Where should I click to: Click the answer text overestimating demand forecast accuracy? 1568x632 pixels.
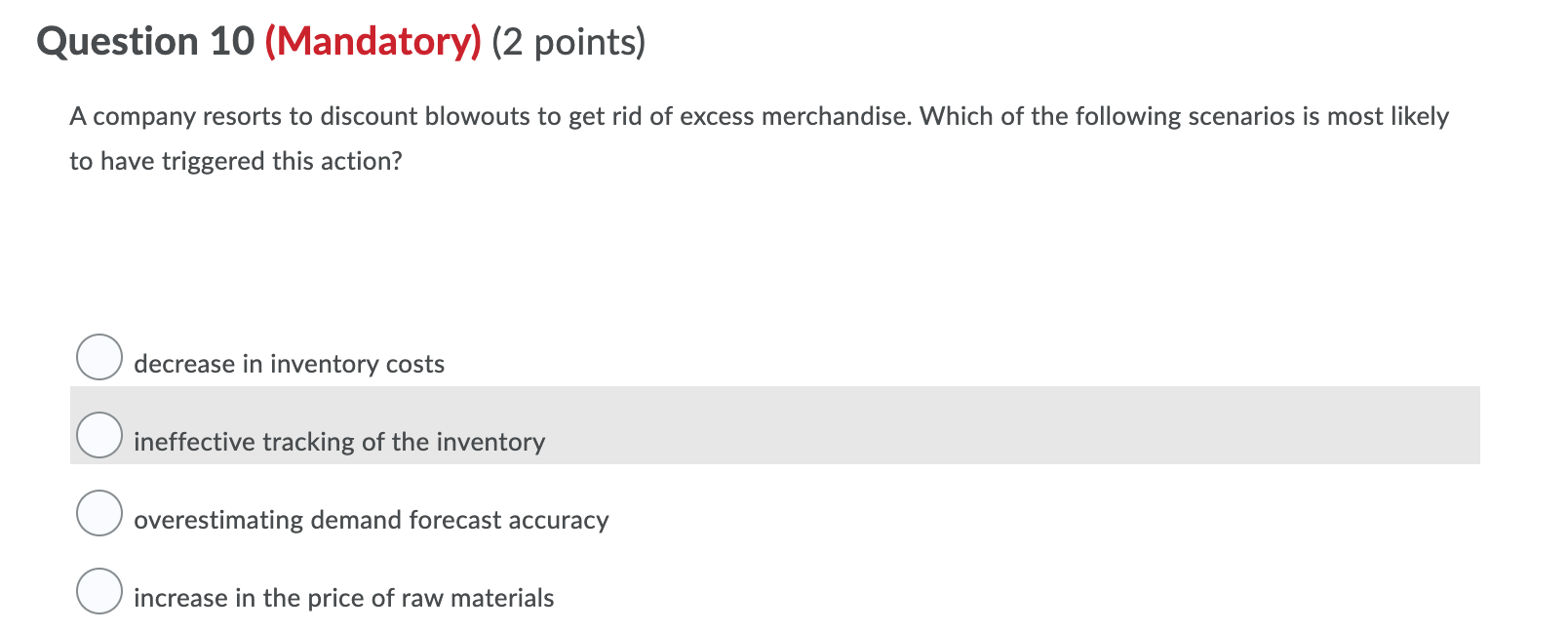point(370,520)
